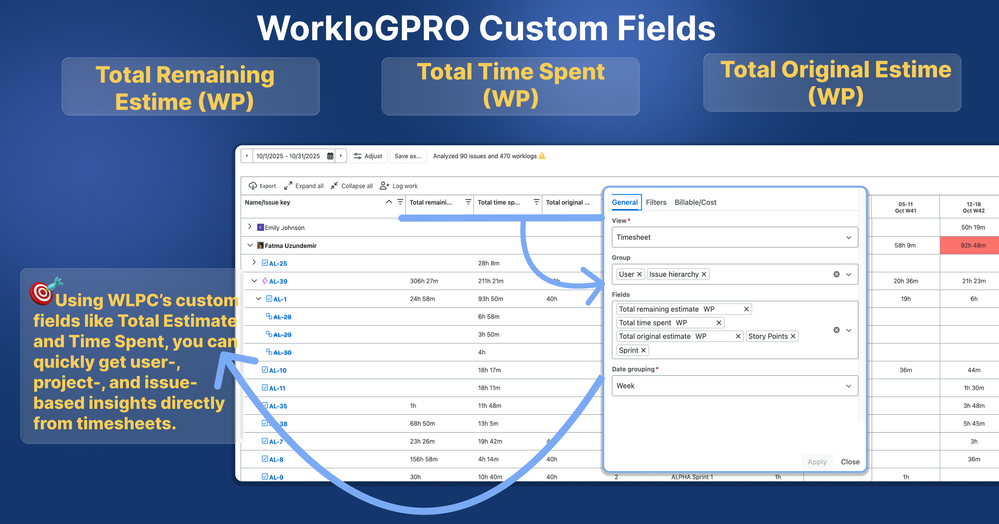This screenshot has height=524, width=999.
Task: Collapse the AL-39 issue row
Action: coord(254,280)
